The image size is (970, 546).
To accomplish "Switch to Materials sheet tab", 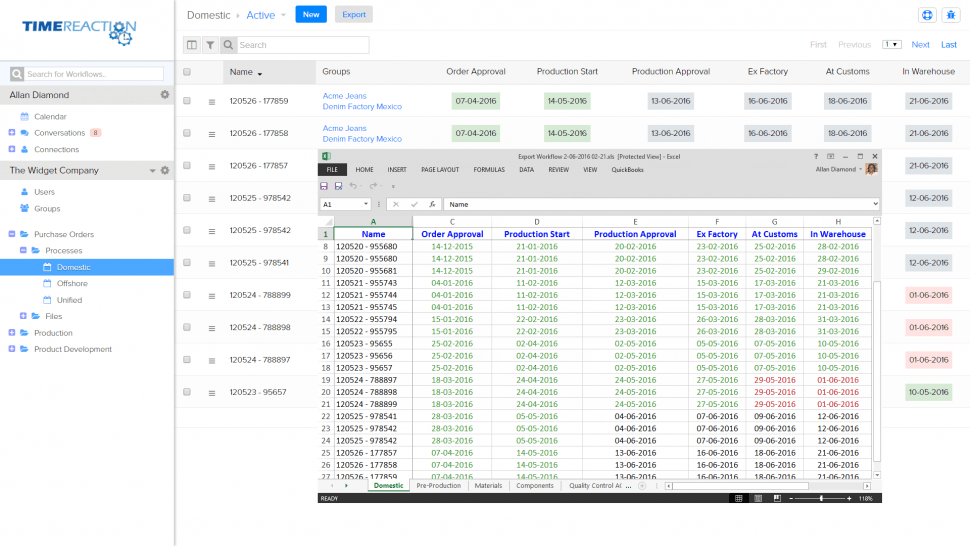I will (488, 486).
